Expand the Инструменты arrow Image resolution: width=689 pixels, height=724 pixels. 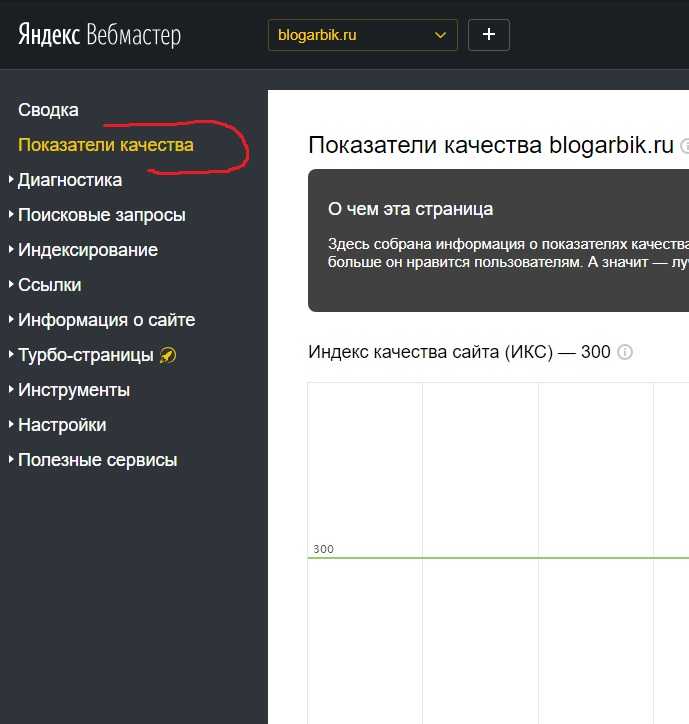pyautogui.click(x=11, y=389)
